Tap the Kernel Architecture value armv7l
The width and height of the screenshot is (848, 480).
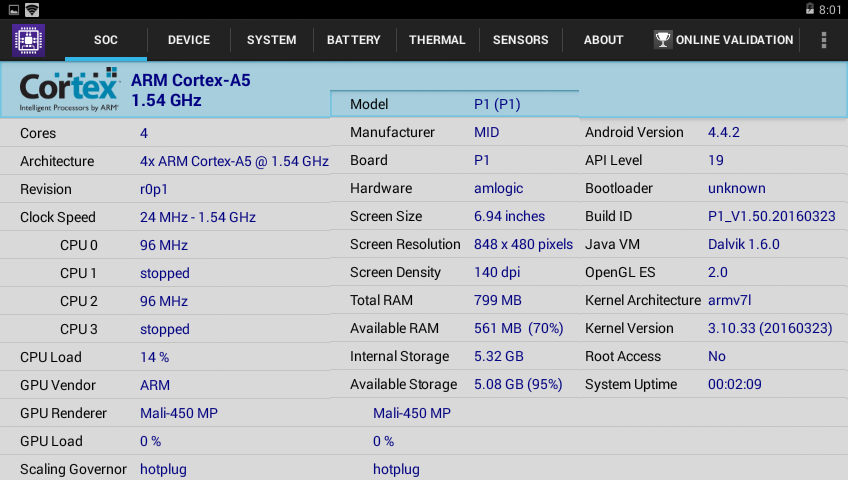(x=730, y=301)
